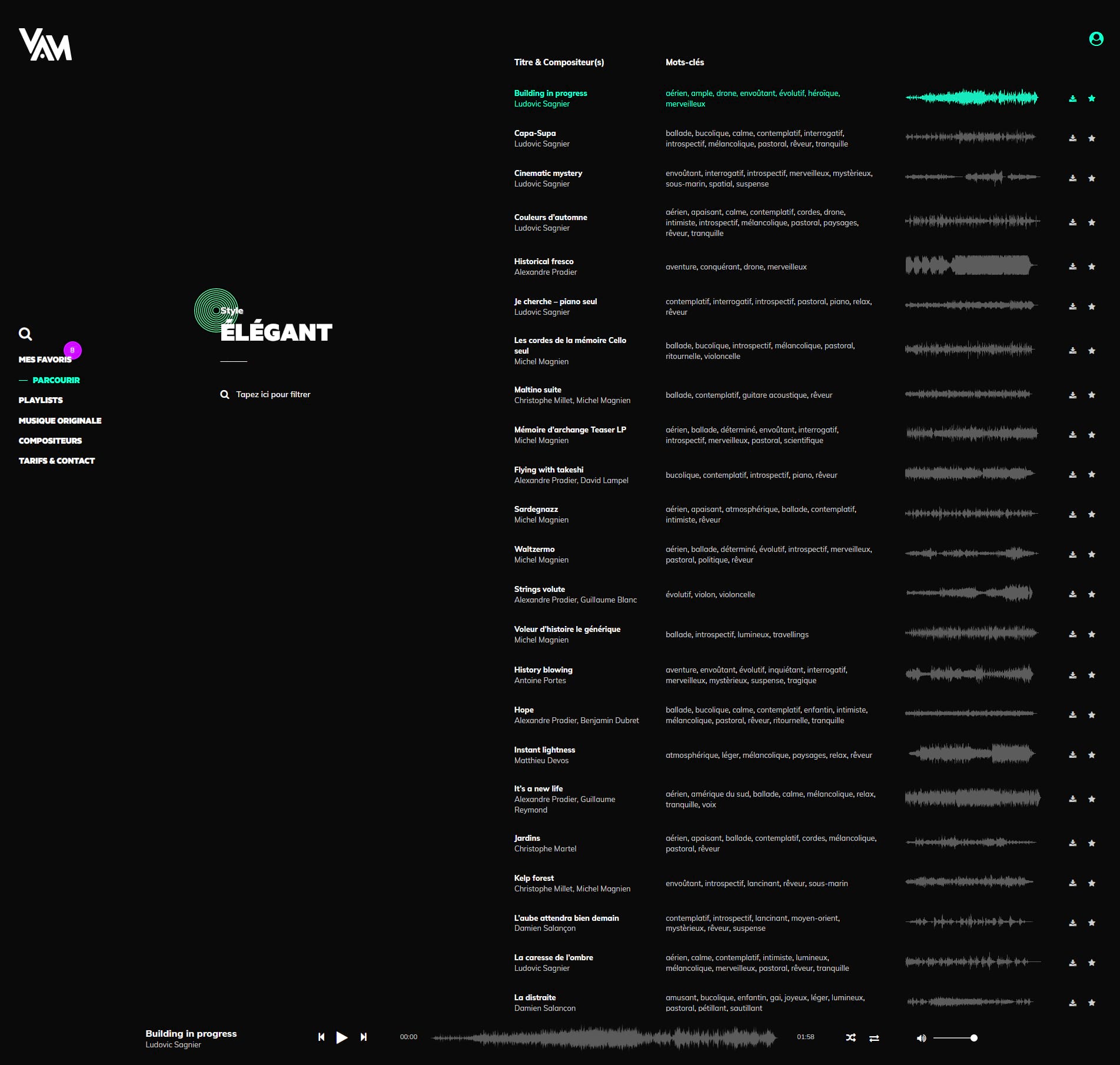The height and width of the screenshot is (1065, 1120).
Task: Click the Waltzermo track waveform
Action: [x=972, y=554]
